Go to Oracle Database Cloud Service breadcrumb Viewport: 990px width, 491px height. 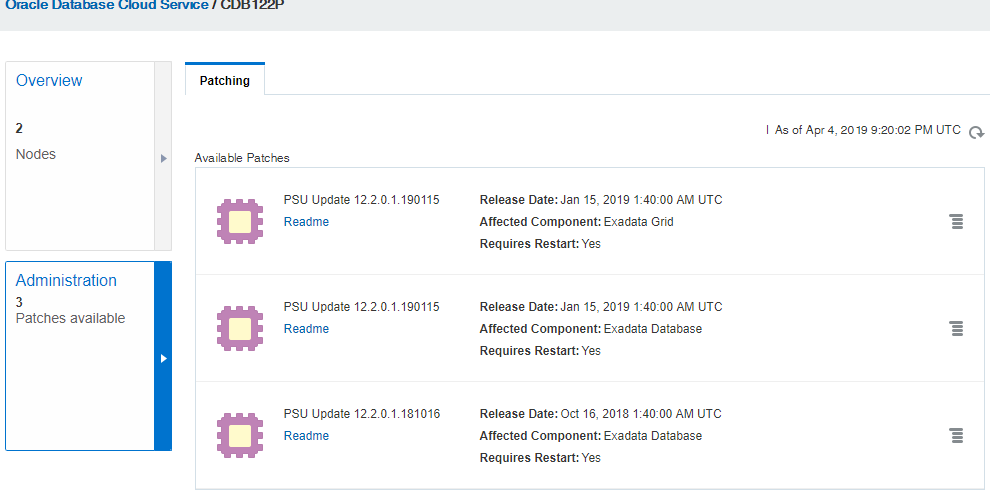point(104,5)
